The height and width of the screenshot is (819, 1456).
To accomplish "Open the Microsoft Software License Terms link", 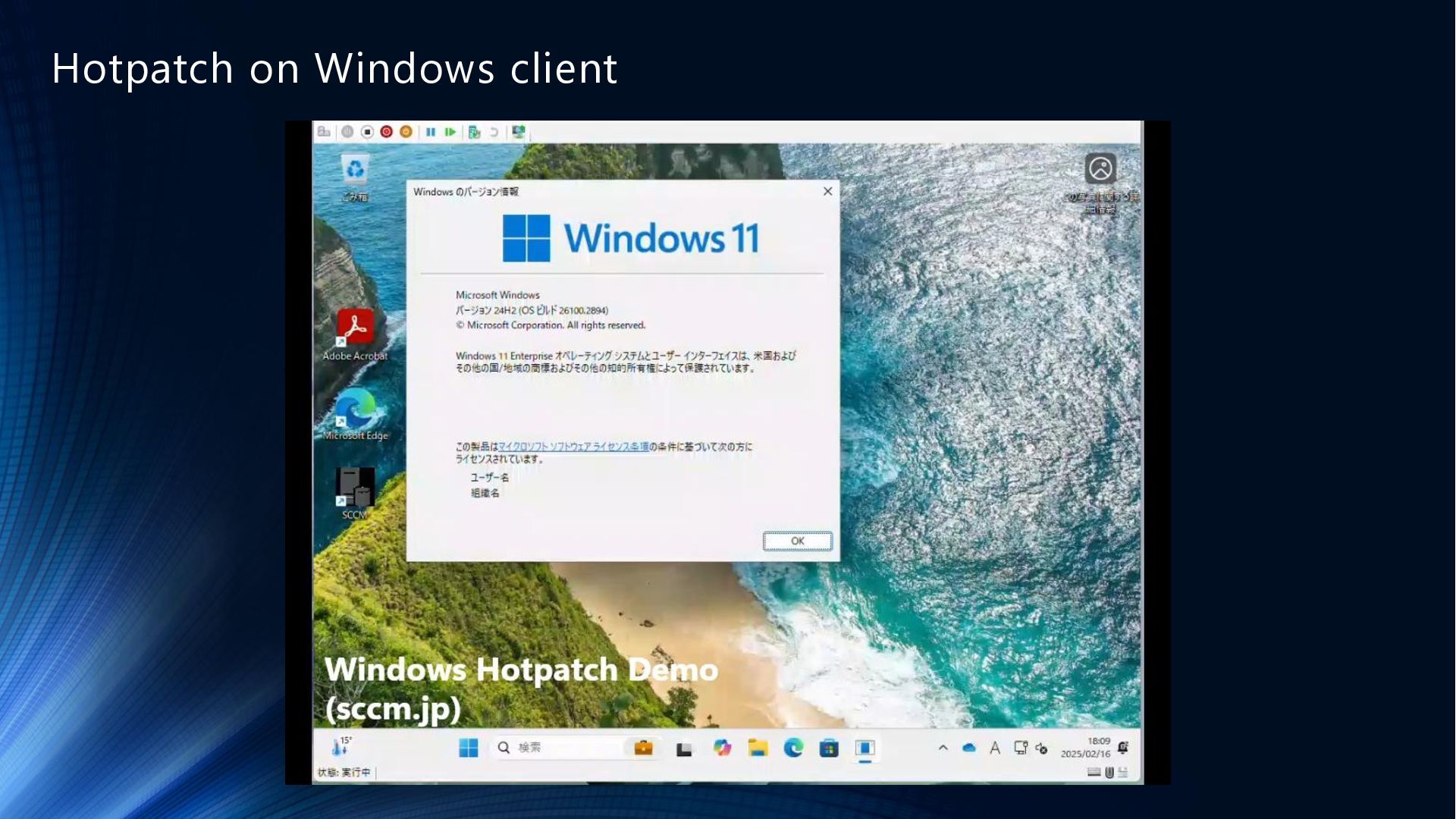I will click(573, 447).
